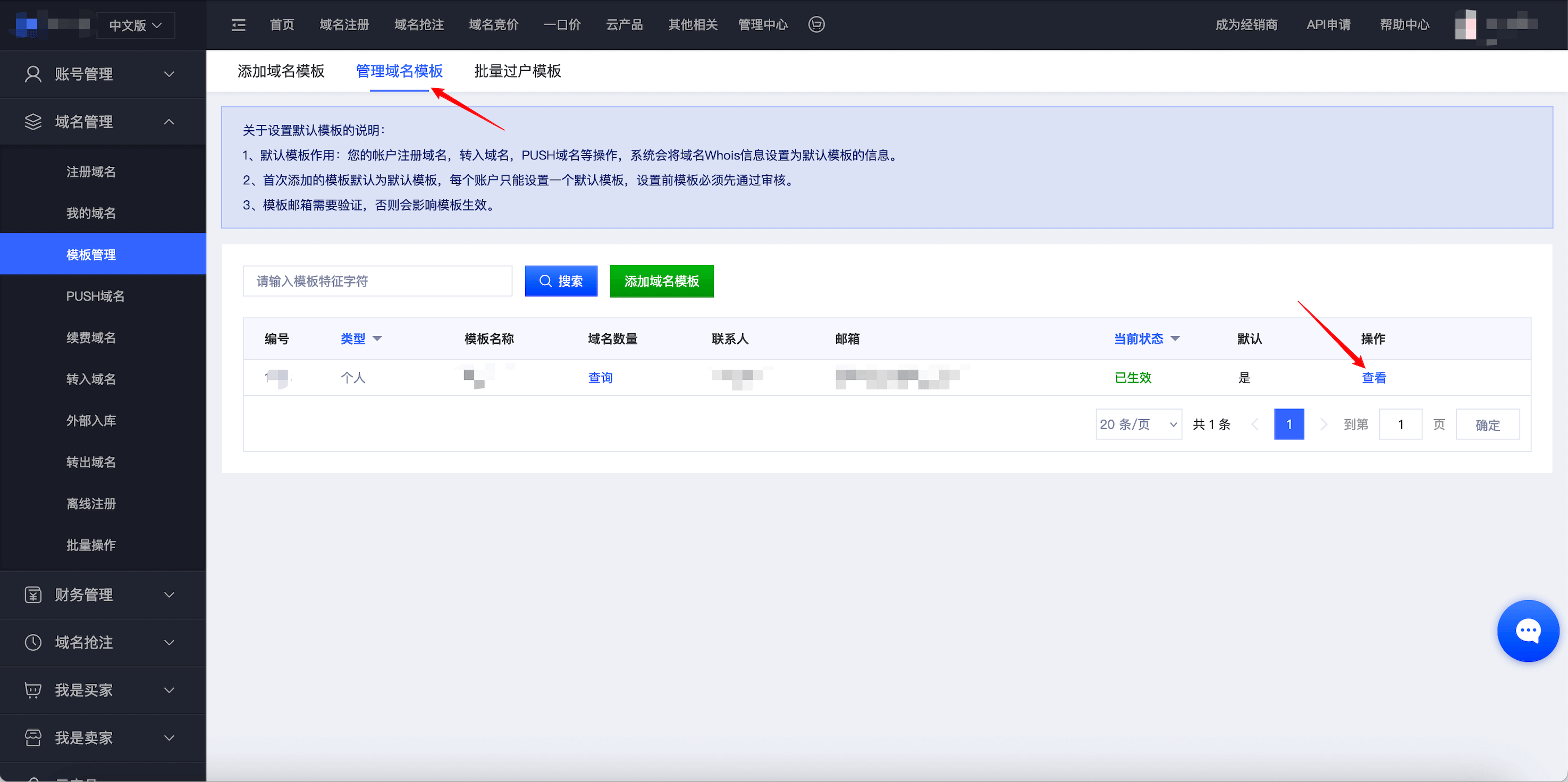Click the 查看 link in 操作 column

tap(1373, 378)
